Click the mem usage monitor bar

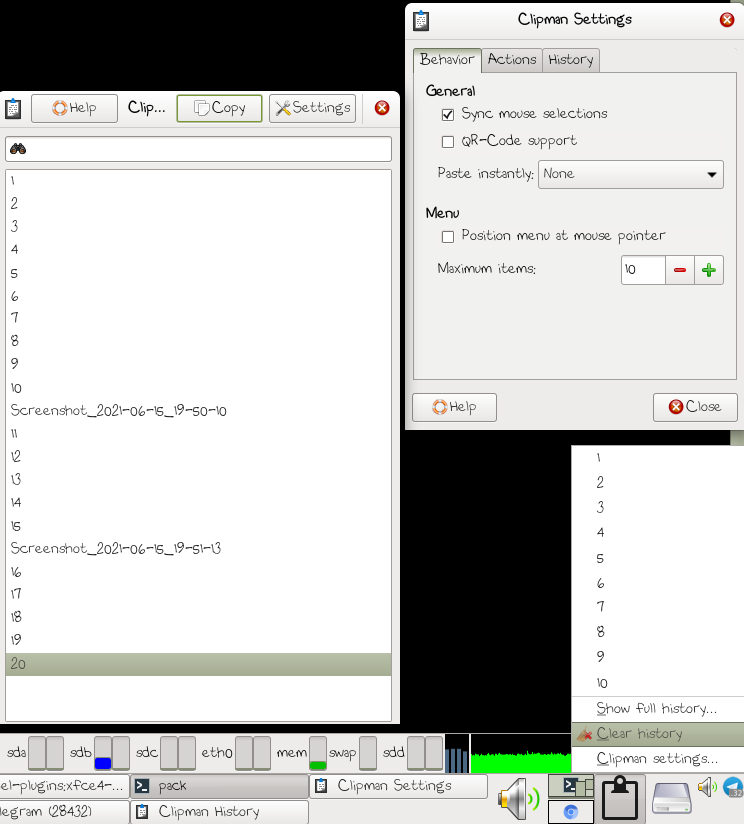(317, 753)
